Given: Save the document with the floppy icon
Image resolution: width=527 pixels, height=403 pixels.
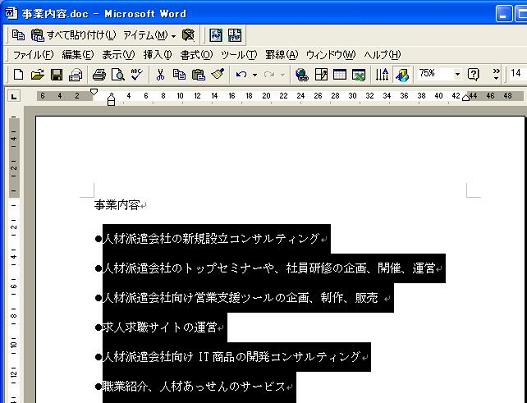Looking at the screenshot, I should [56, 74].
